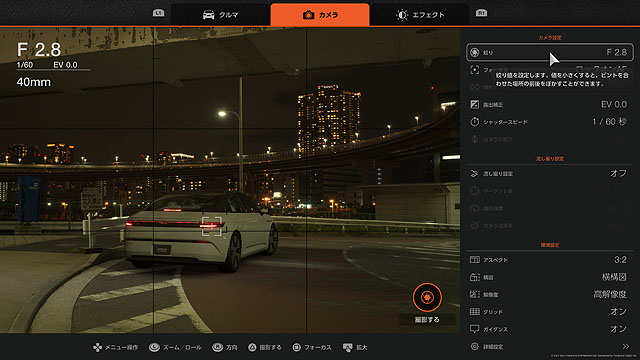Switch to the クルマ tab
The image size is (640, 360).
pos(220,15)
